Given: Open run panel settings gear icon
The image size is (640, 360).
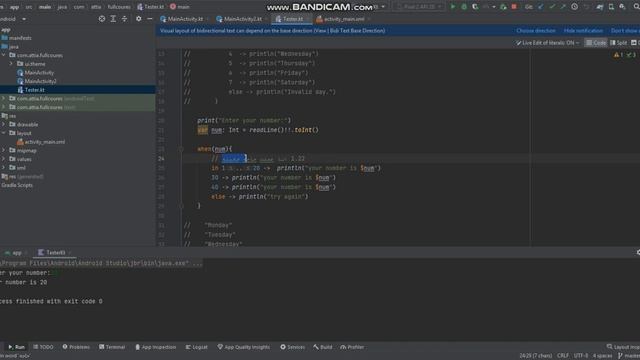Looking at the screenshot, I should point(638,253).
